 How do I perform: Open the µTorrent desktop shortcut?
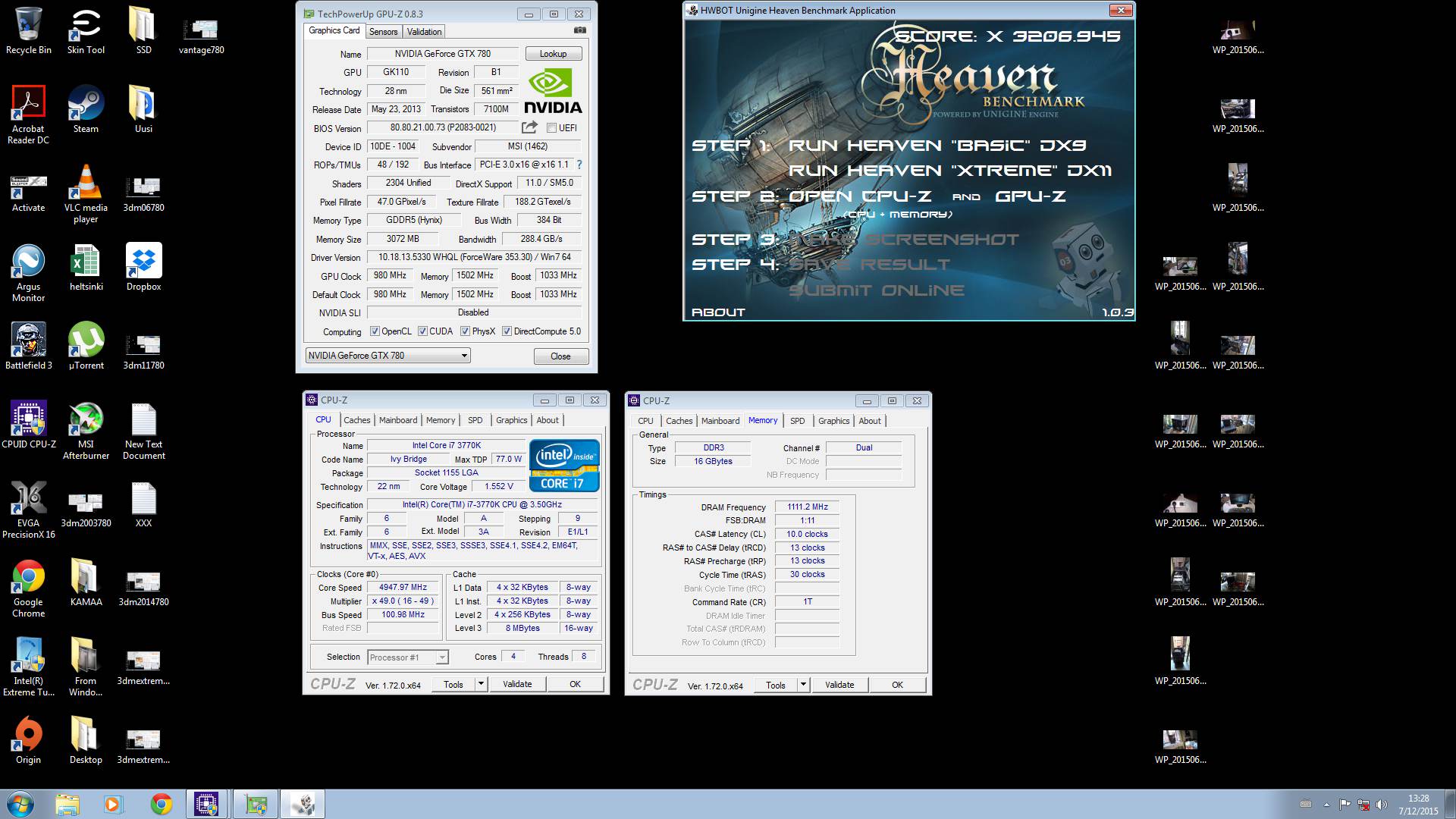tap(86, 346)
